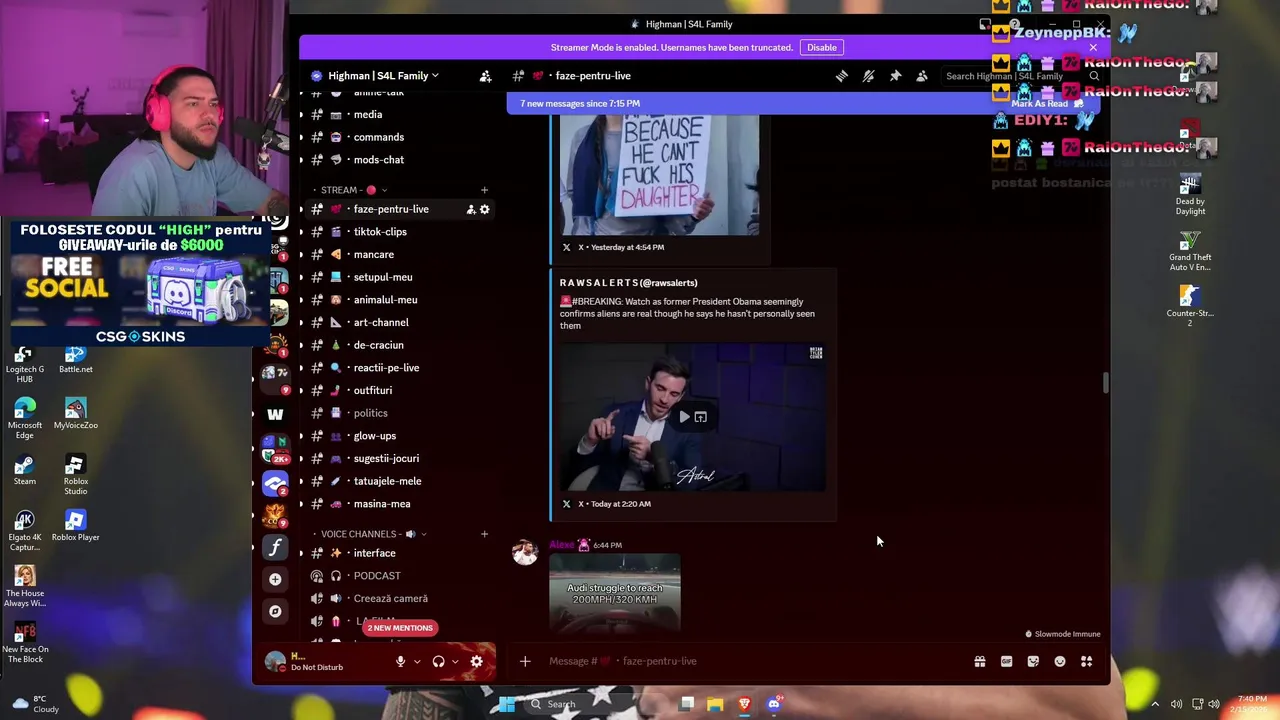Click the chat scrollbar thumb

1105,383
